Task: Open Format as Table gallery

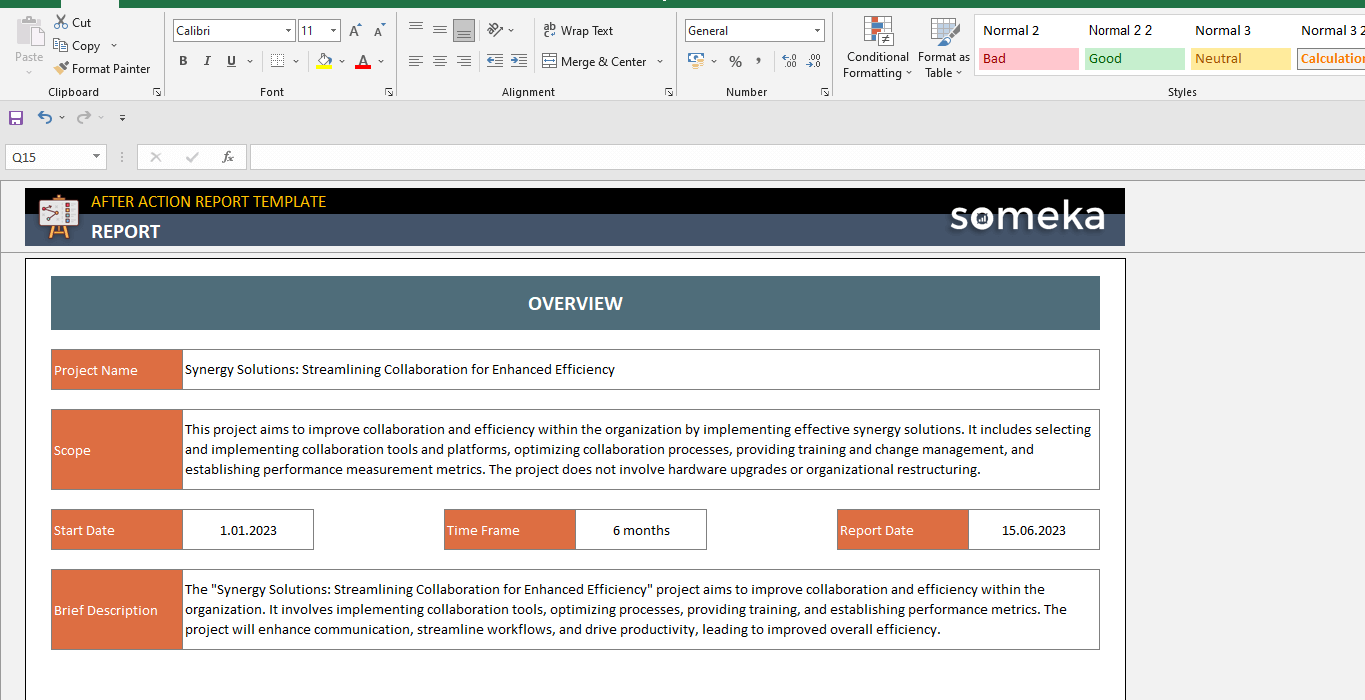Action: tap(944, 48)
